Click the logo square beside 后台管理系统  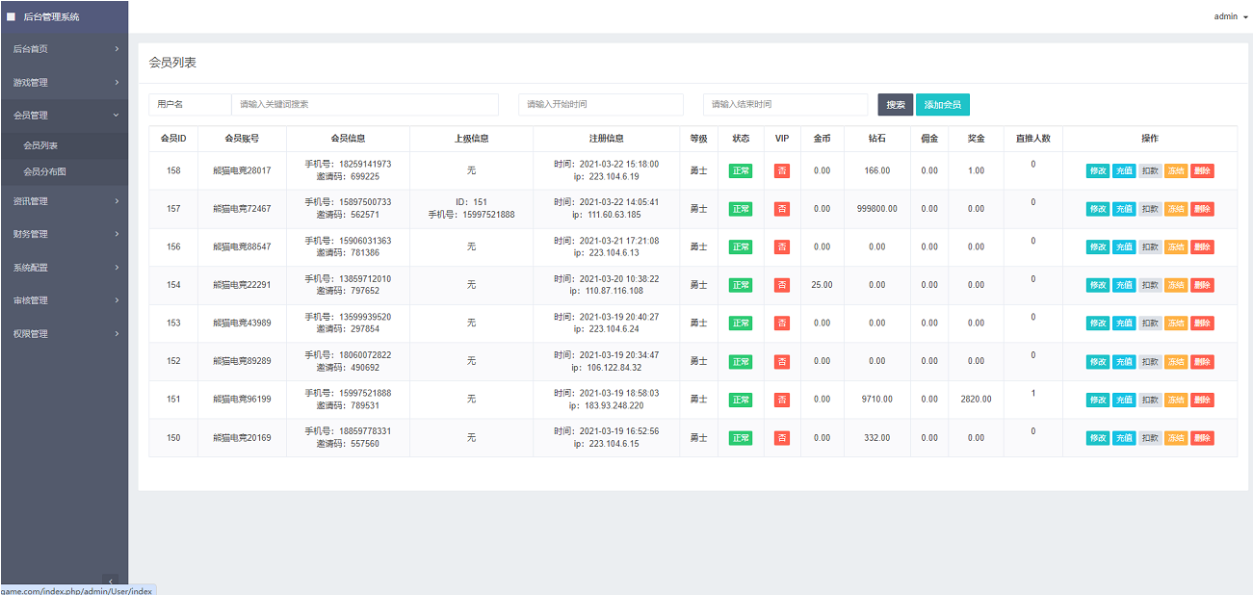(x=11, y=16)
